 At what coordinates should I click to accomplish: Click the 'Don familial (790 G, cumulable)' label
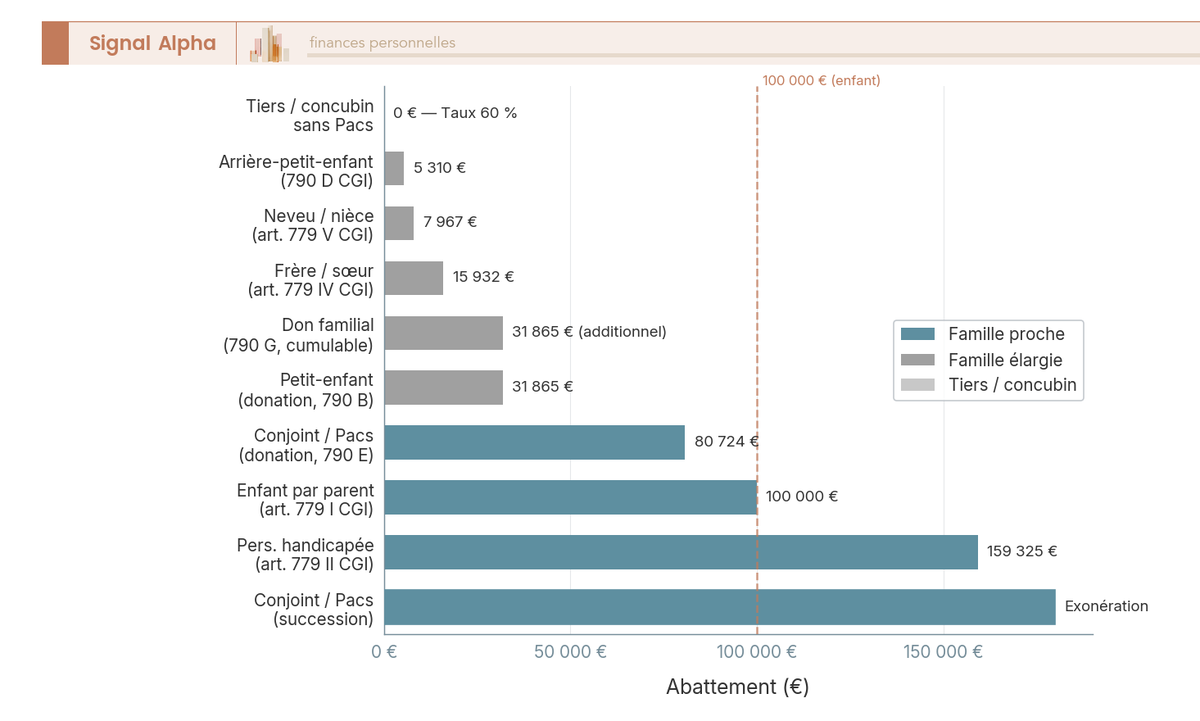pyautogui.click(x=298, y=335)
